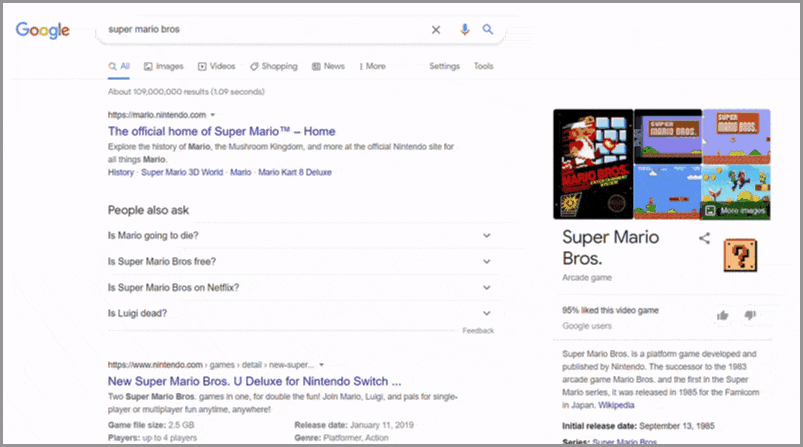Select the All search tab

(119, 66)
